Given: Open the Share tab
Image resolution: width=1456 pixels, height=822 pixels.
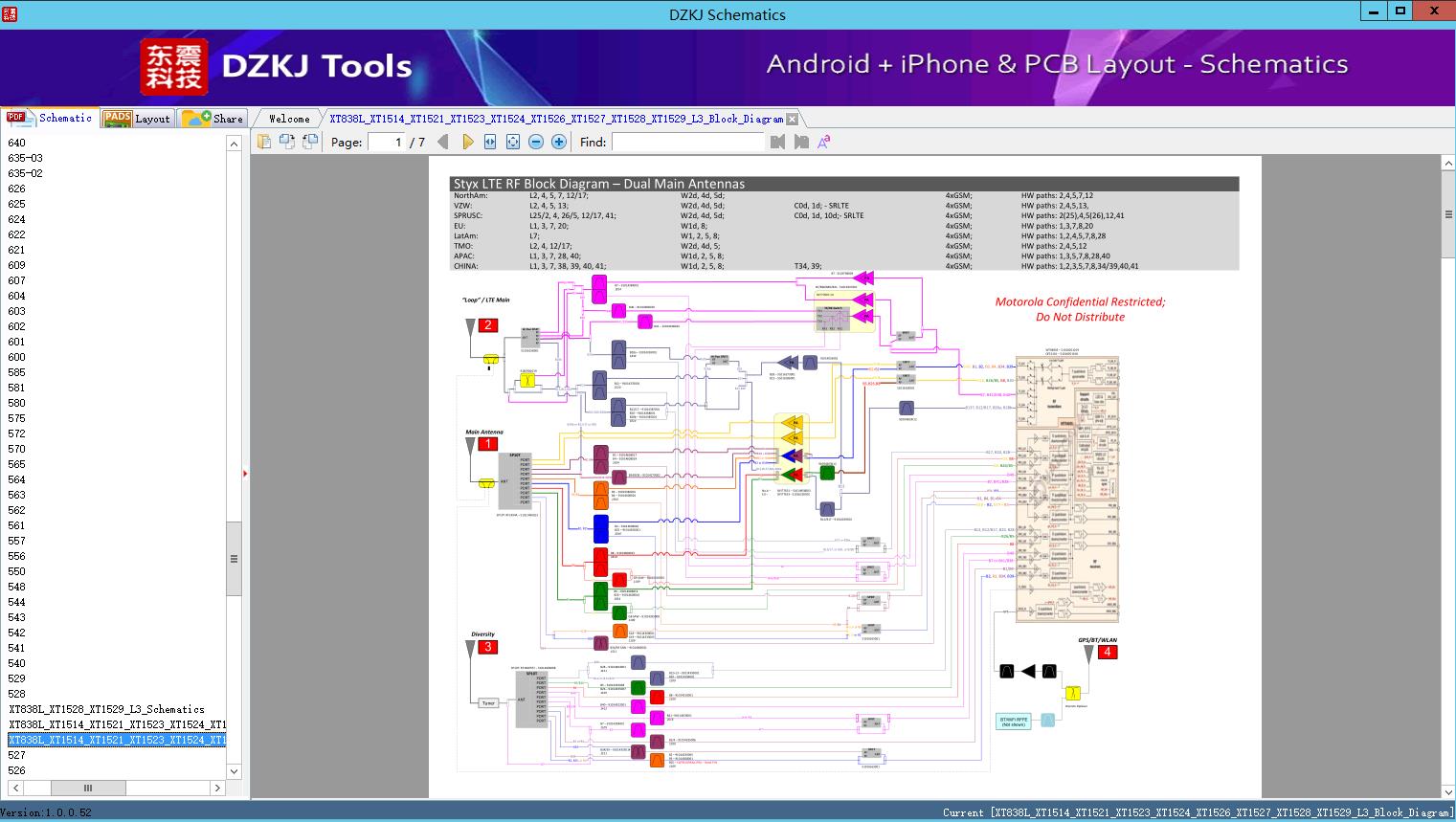Looking at the screenshot, I should [x=213, y=118].
